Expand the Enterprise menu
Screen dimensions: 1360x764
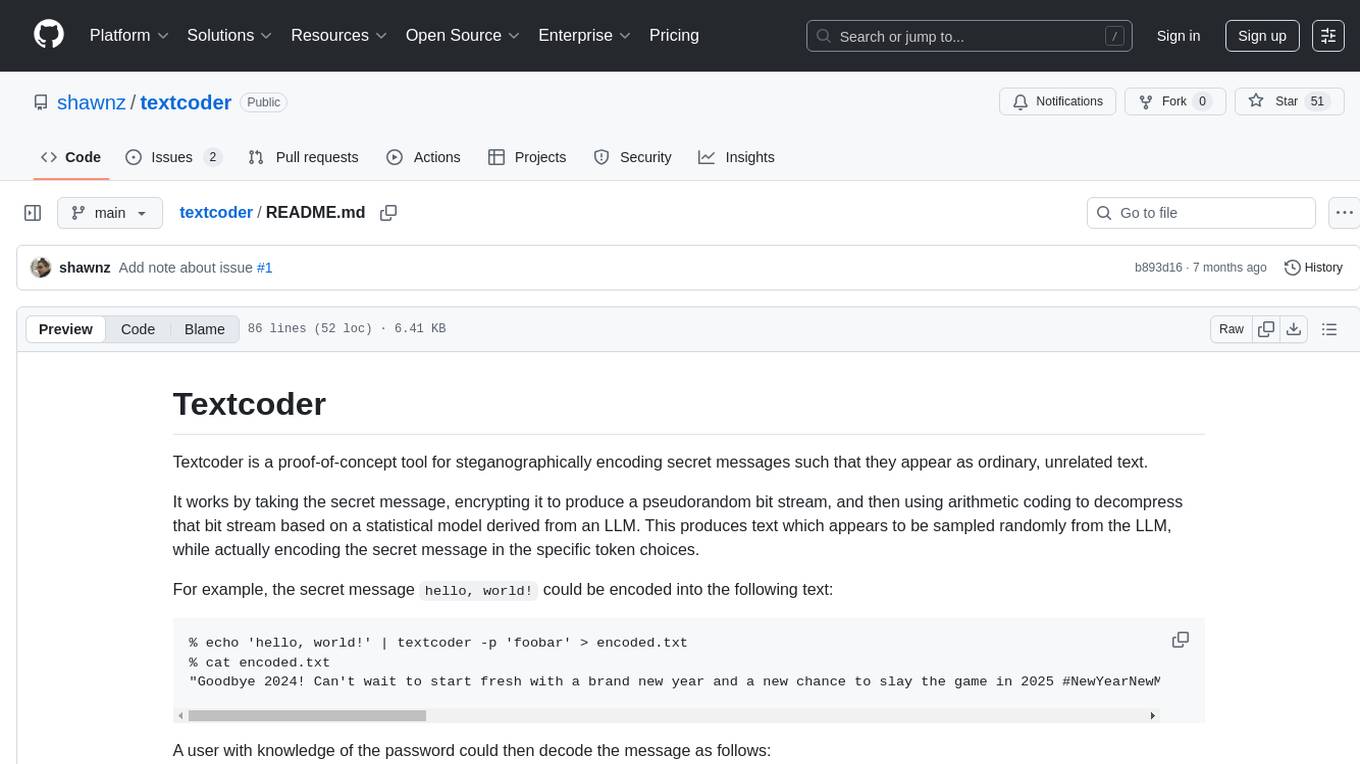(x=585, y=35)
